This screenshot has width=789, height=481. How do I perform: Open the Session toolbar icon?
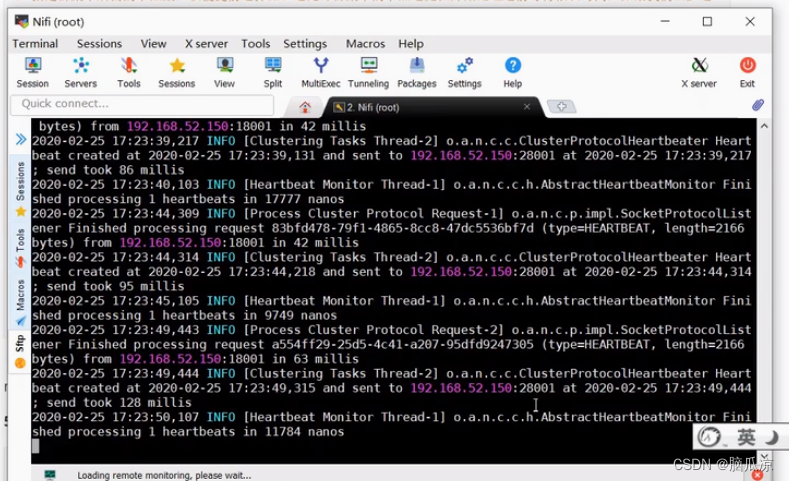click(33, 72)
